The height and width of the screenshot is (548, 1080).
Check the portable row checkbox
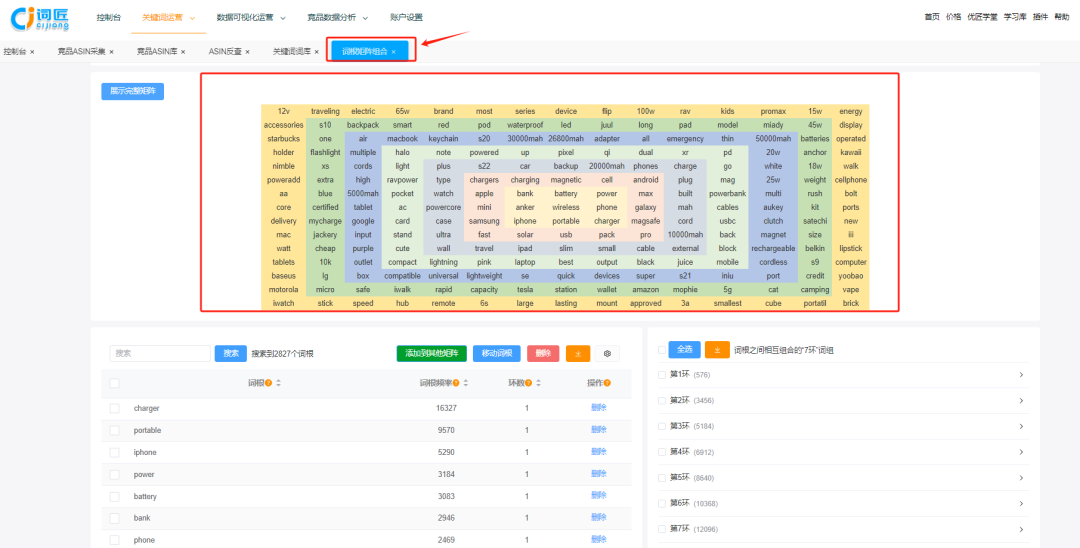click(114, 430)
